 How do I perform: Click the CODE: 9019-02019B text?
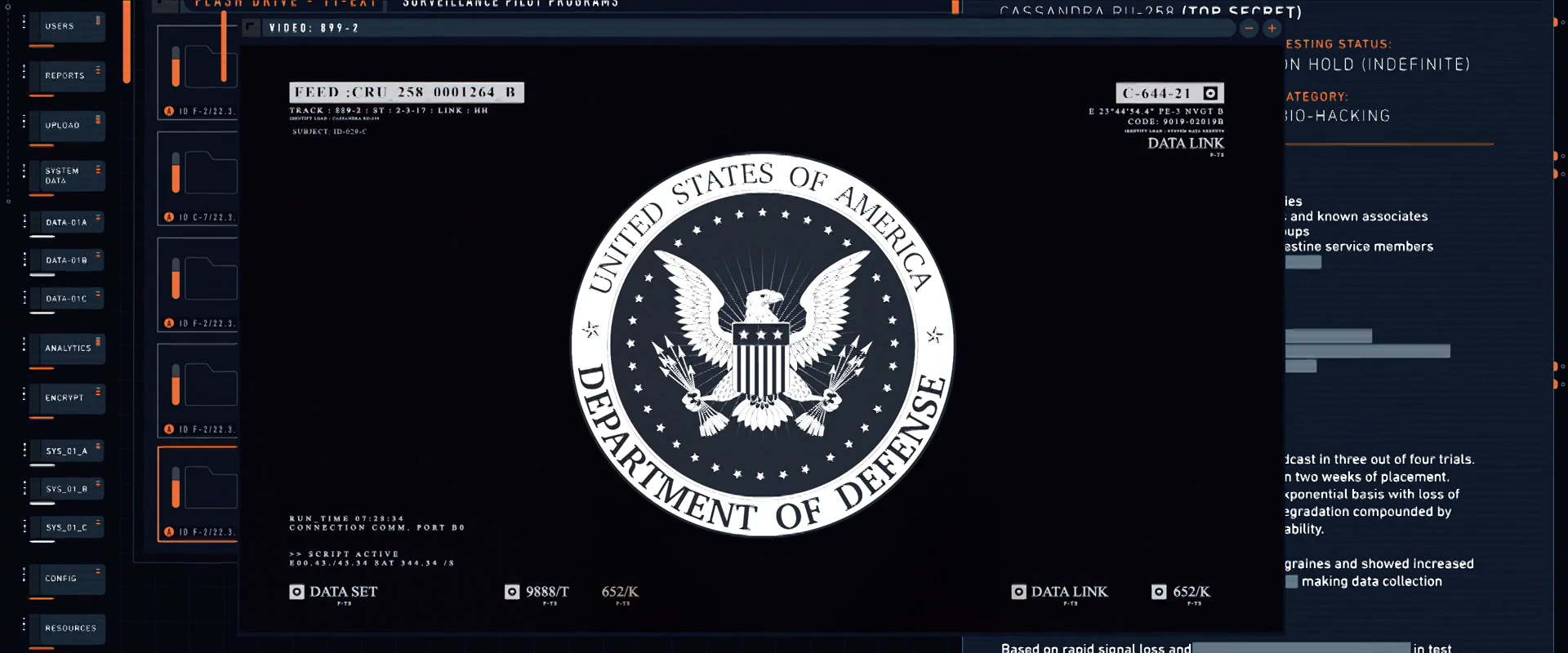[x=1176, y=122]
